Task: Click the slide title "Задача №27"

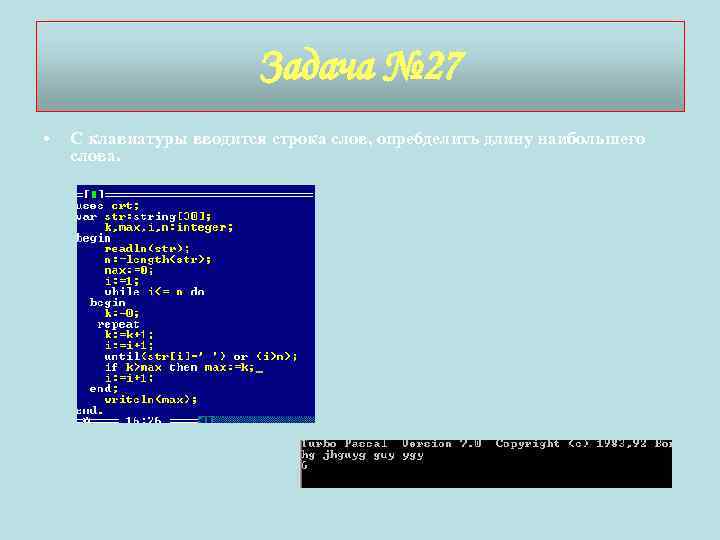Action: click(362, 67)
